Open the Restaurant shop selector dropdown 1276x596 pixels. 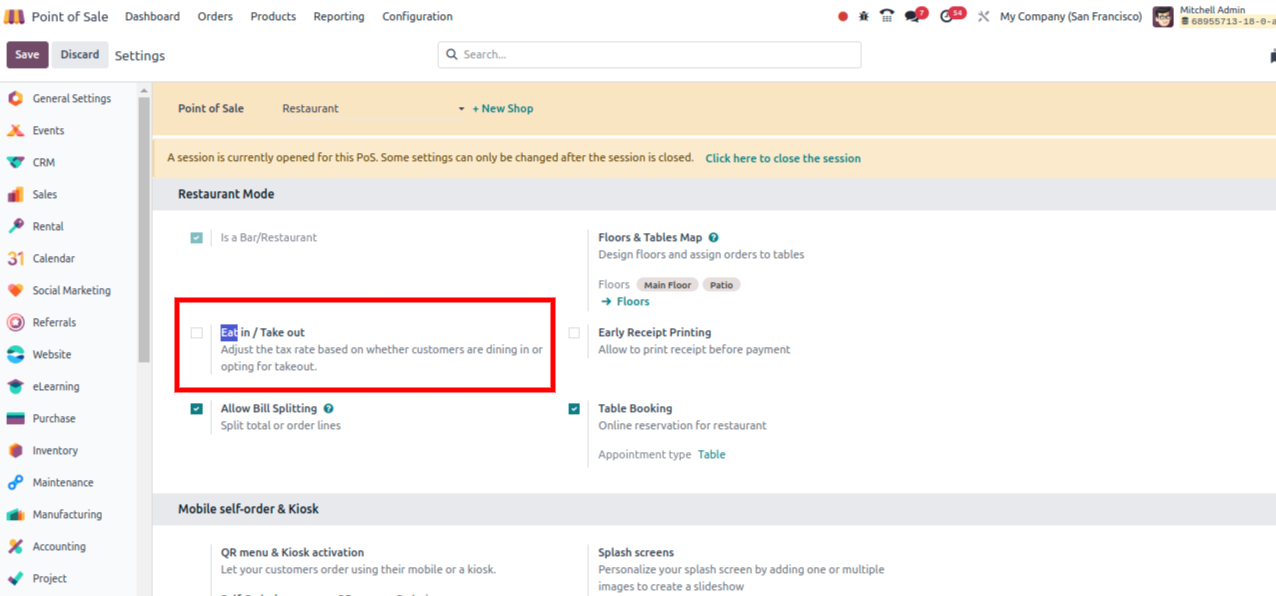click(x=372, y=109)
